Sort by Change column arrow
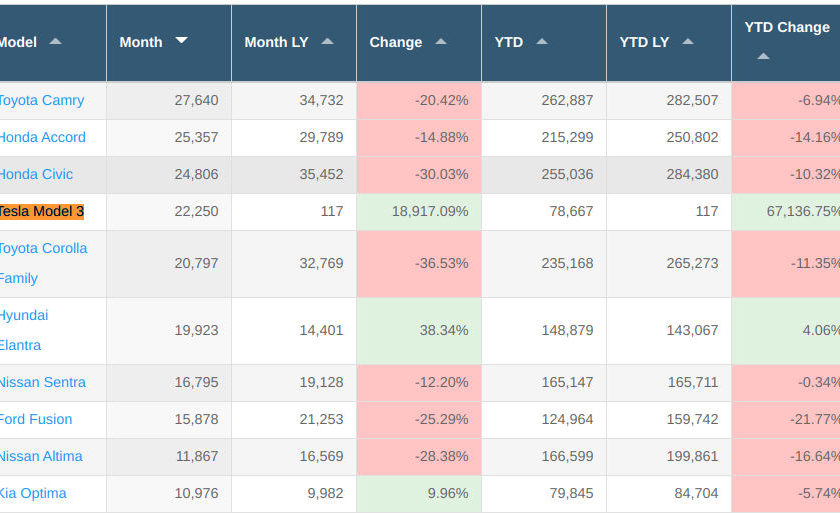Image resolution: width=840 pixels, height=513 pixels. pos(441,41)
